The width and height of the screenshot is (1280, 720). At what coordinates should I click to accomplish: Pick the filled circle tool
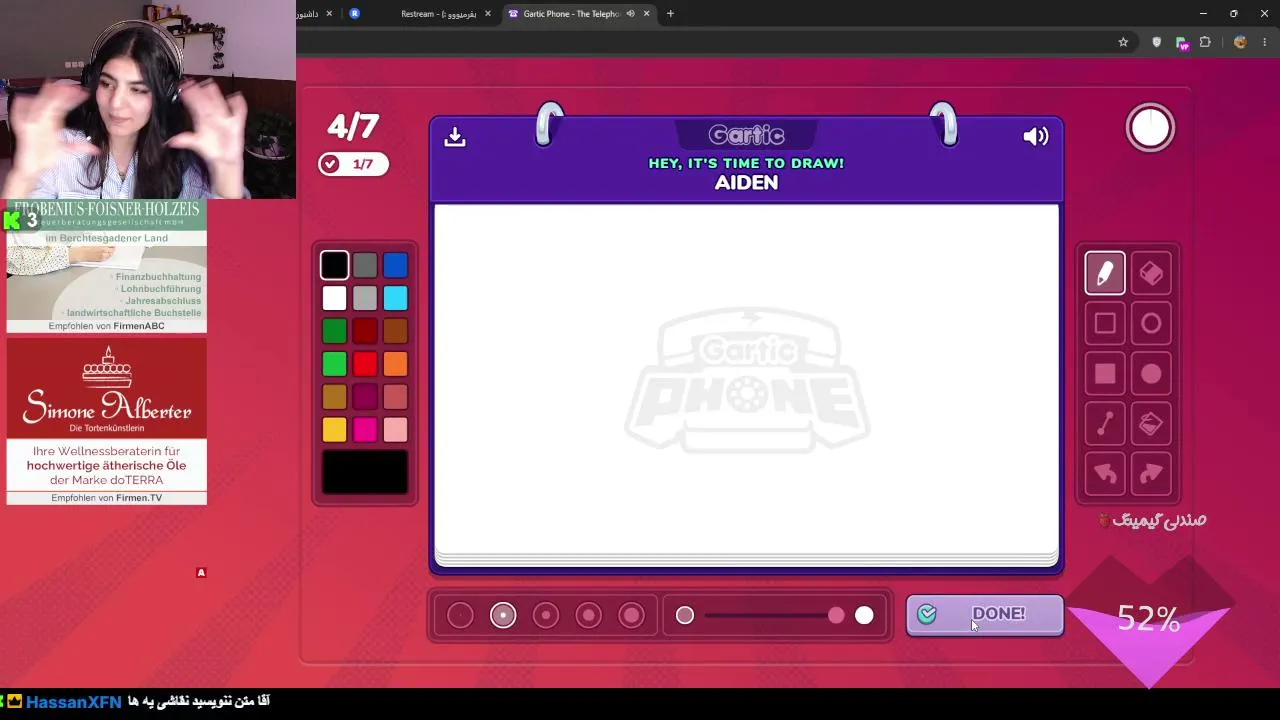[1151, 373]
